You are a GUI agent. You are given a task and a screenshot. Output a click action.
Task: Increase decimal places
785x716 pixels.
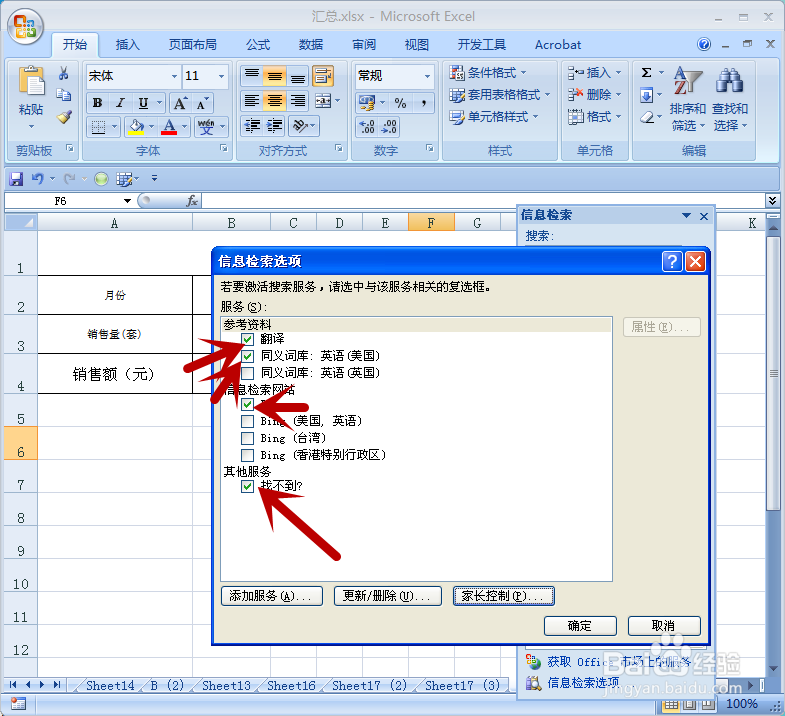click(367, 126)
